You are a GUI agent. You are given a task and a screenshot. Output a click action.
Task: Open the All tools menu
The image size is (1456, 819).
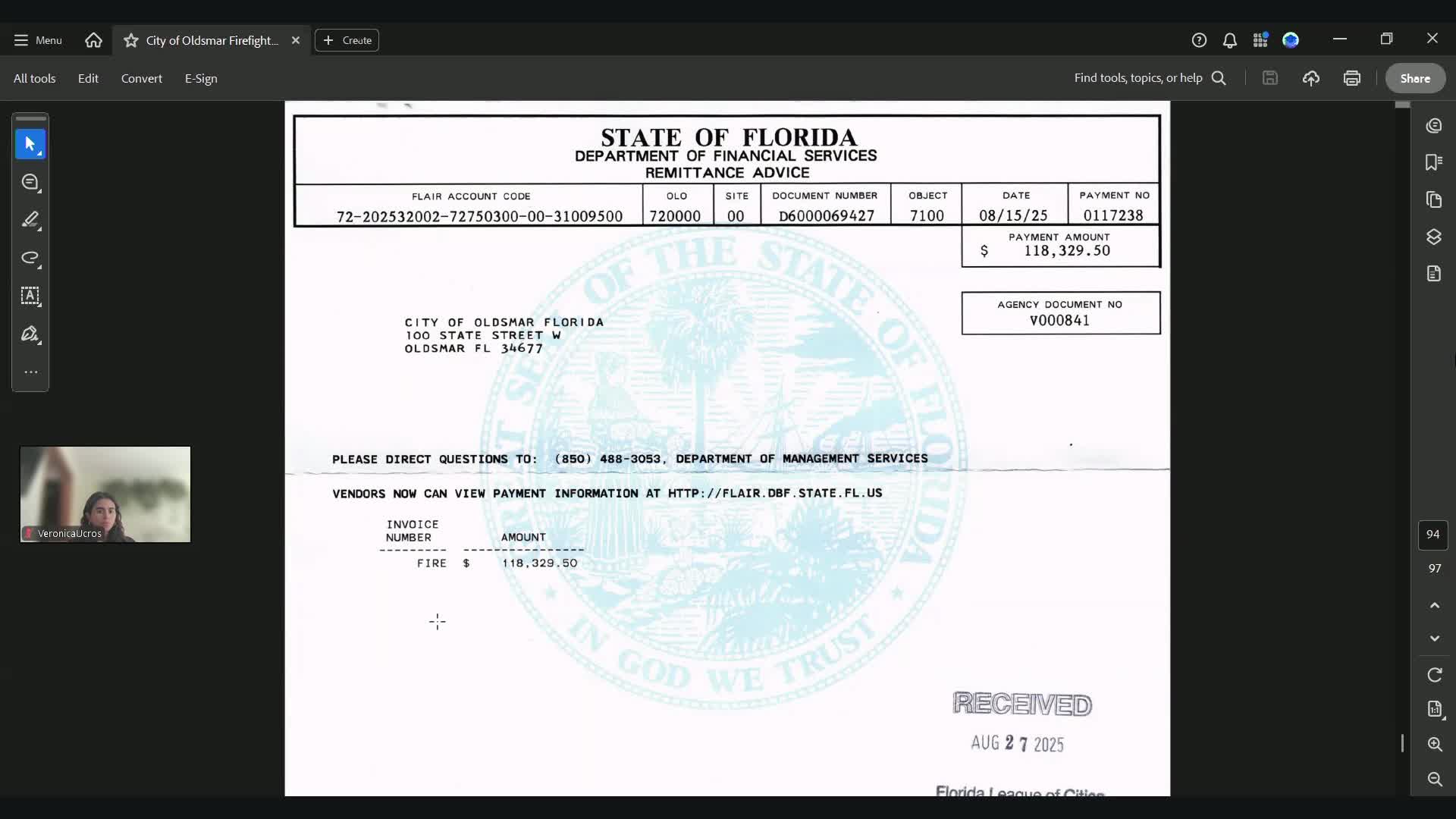[x=34, y=78]
